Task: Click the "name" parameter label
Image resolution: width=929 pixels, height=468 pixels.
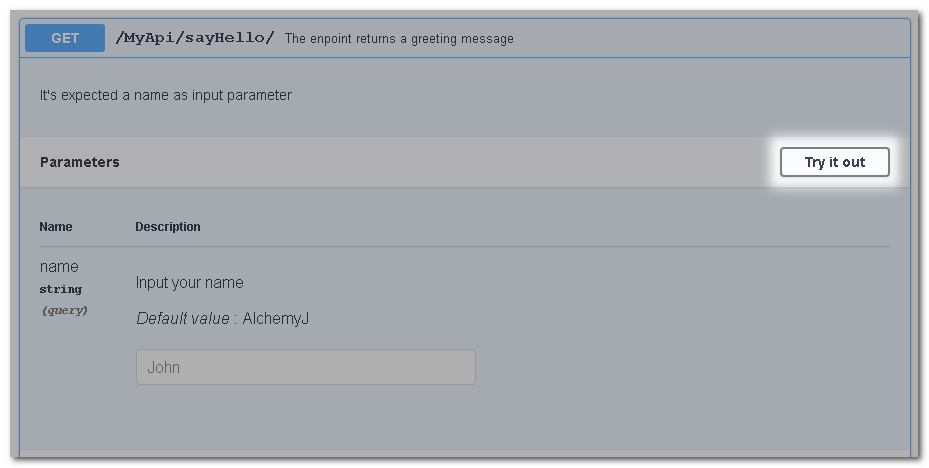Action: [x=59, y=267]
